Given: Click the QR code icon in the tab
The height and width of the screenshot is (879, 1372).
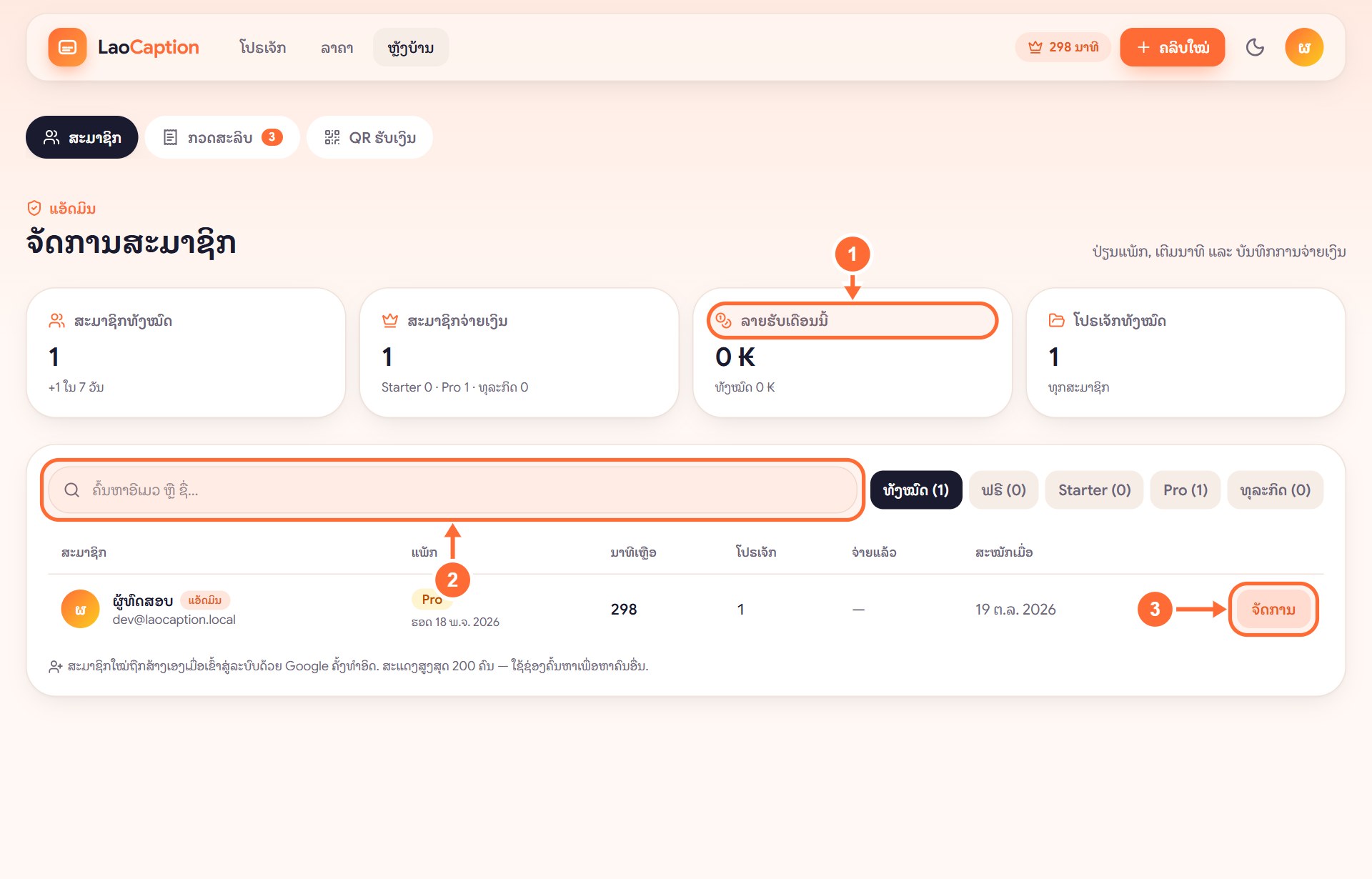Looking at the screenshot, I should click(x=332, y=137).
